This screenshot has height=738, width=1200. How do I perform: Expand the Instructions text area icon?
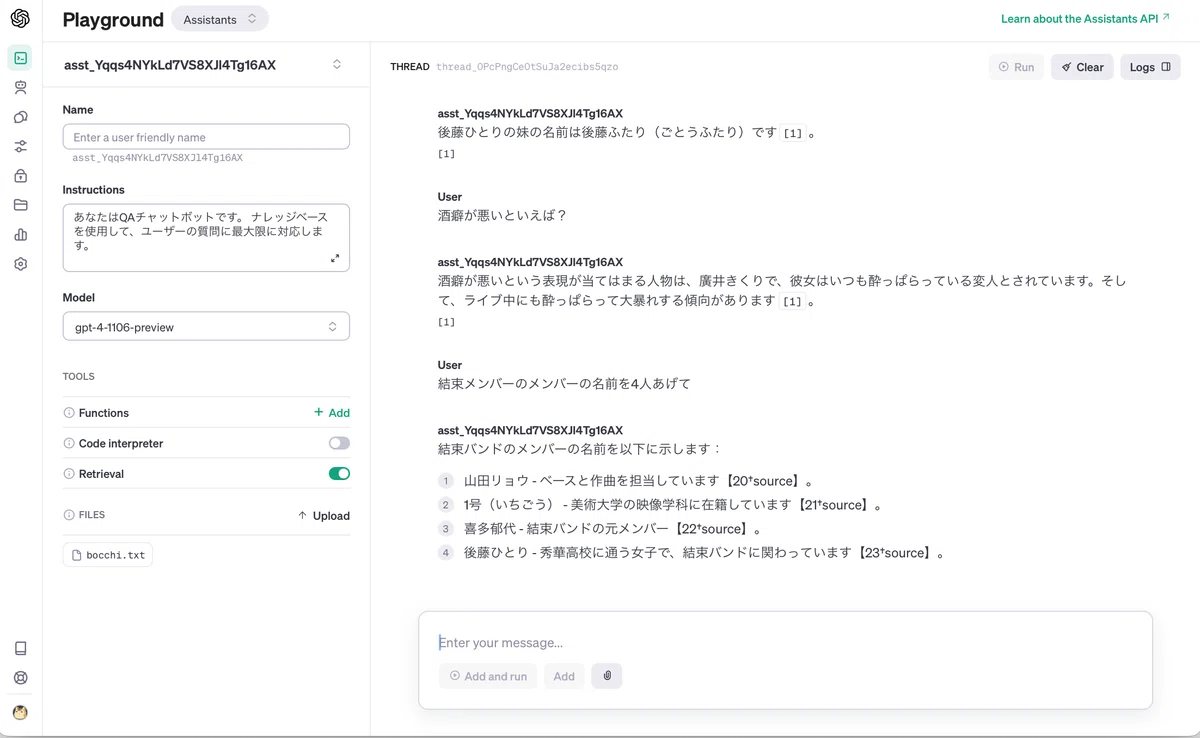335,258
